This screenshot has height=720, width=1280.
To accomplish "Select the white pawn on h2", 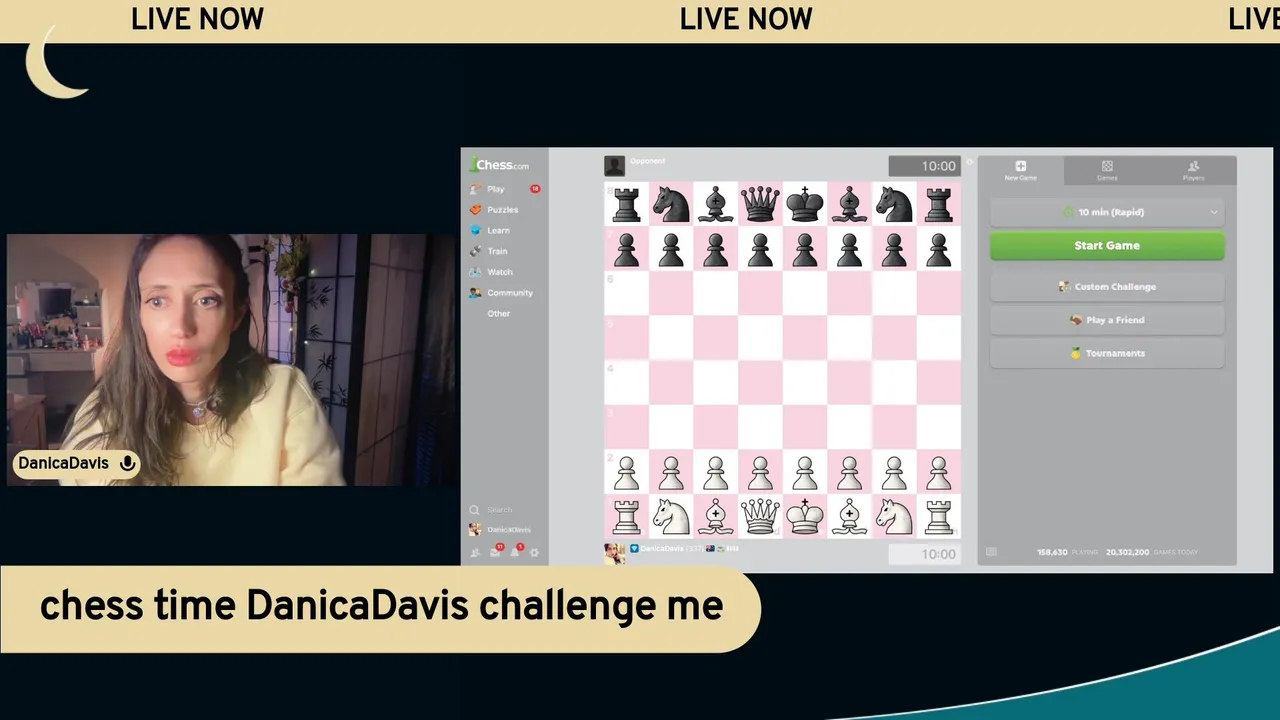I will 938,471.
